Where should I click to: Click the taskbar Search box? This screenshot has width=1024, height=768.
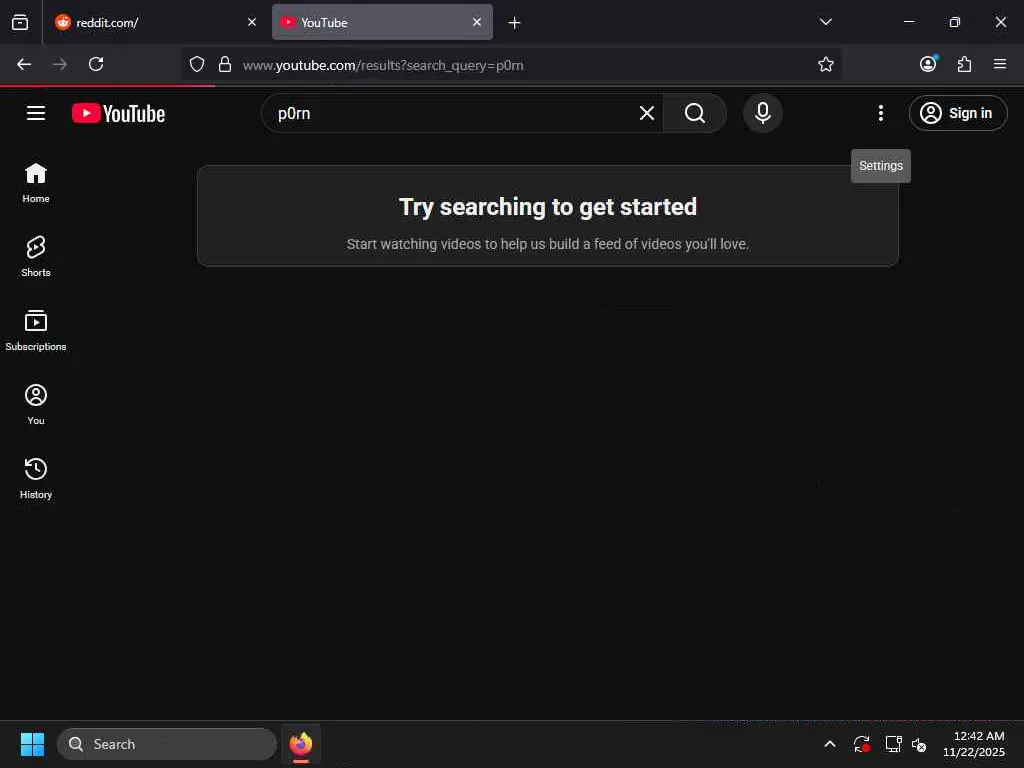167,744
